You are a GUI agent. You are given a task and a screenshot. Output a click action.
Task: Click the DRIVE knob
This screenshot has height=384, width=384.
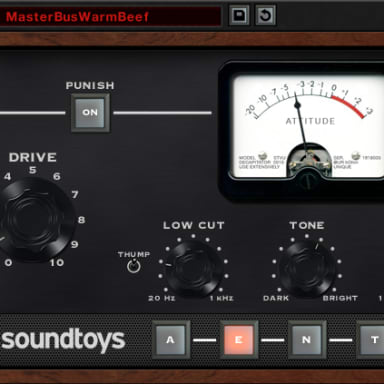tap(33, 220)
